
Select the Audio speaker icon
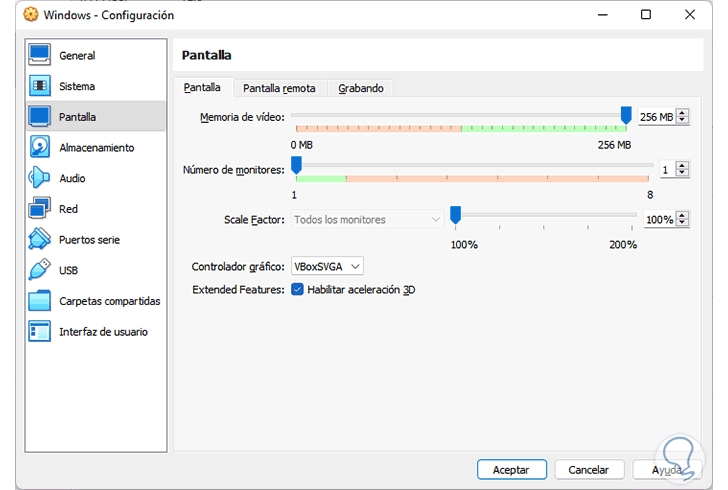coord(40,178)
